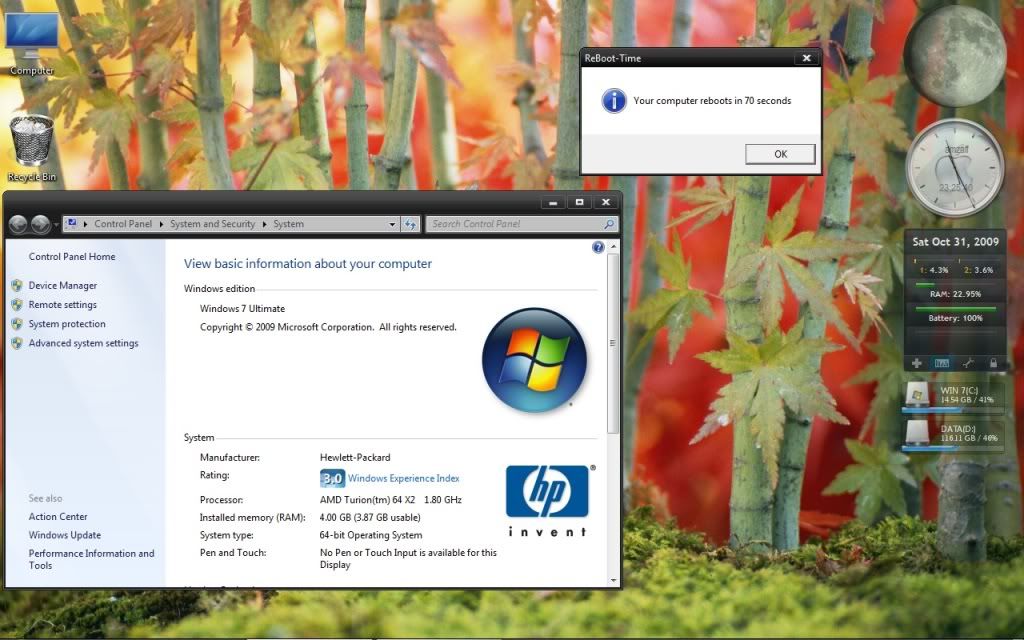Click the blue Help question mark icon

click(598, 247)
